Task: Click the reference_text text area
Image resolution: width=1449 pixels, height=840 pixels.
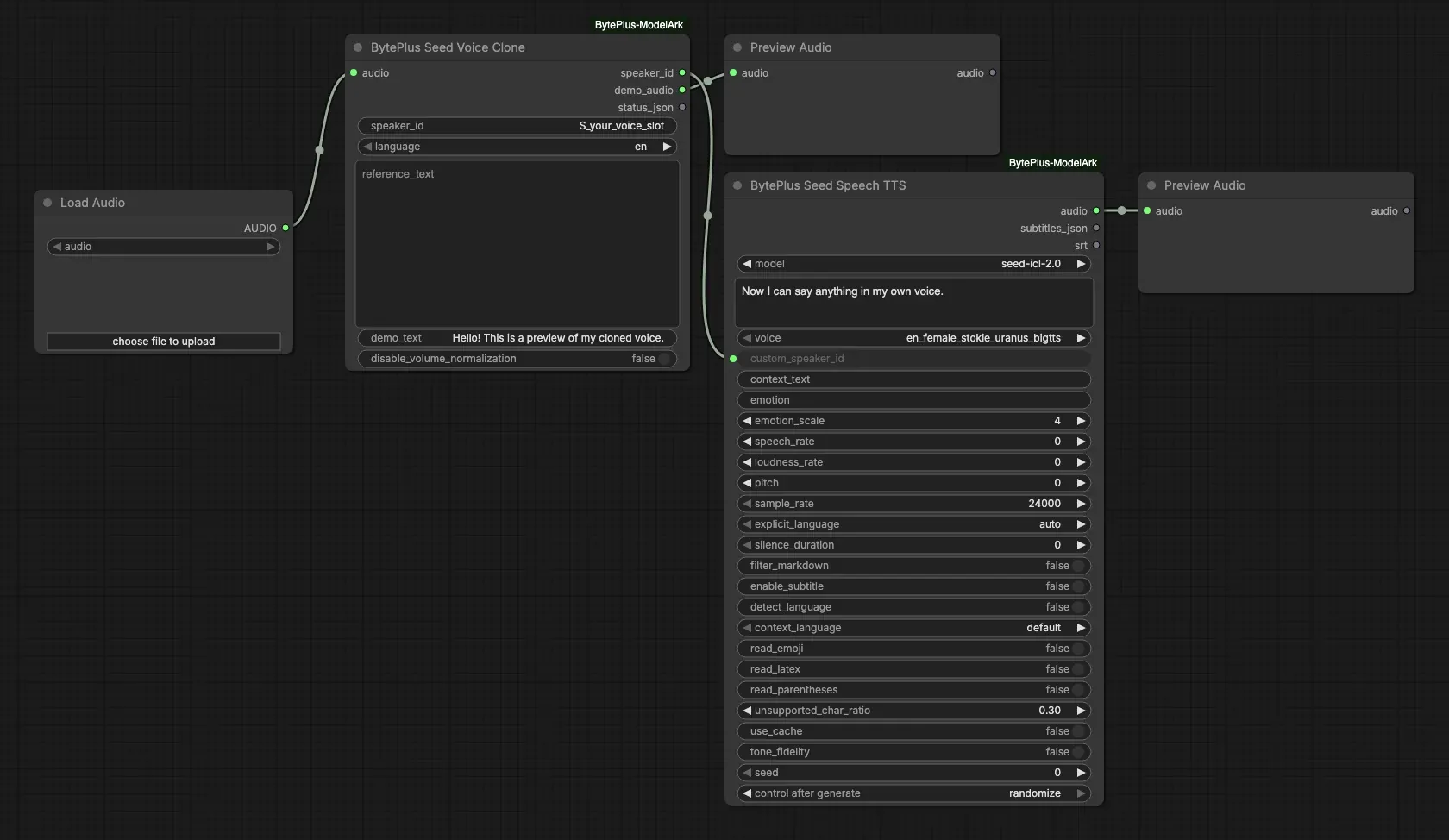Action: tap(517, 243)
